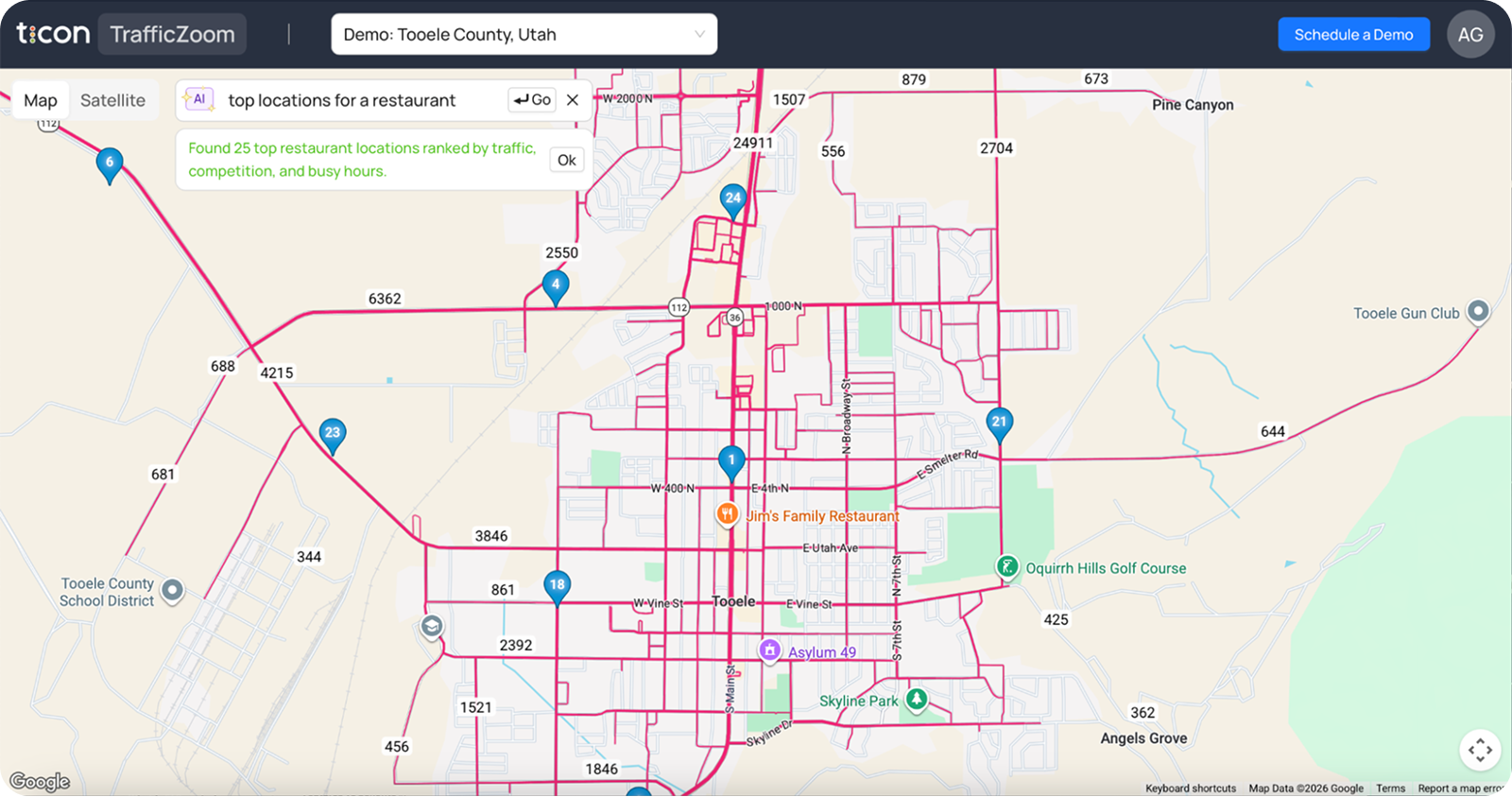
Task: Open the AG user avatar menu
Action: coord(1470,35)
